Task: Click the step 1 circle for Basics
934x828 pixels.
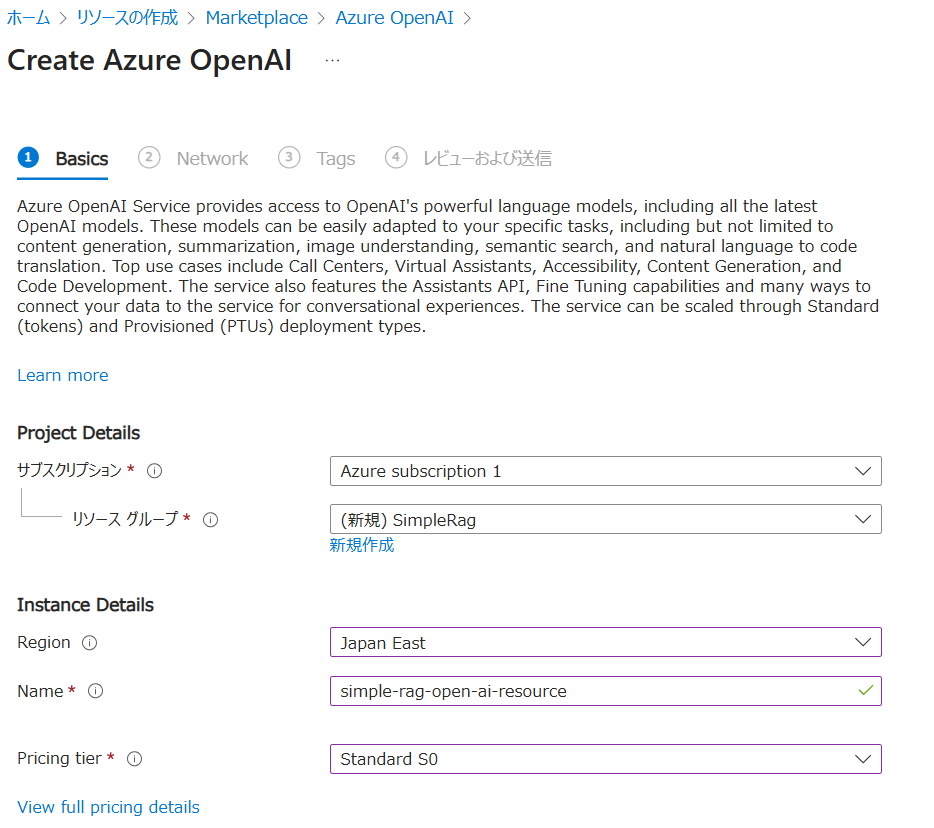Action: point(28,158)
